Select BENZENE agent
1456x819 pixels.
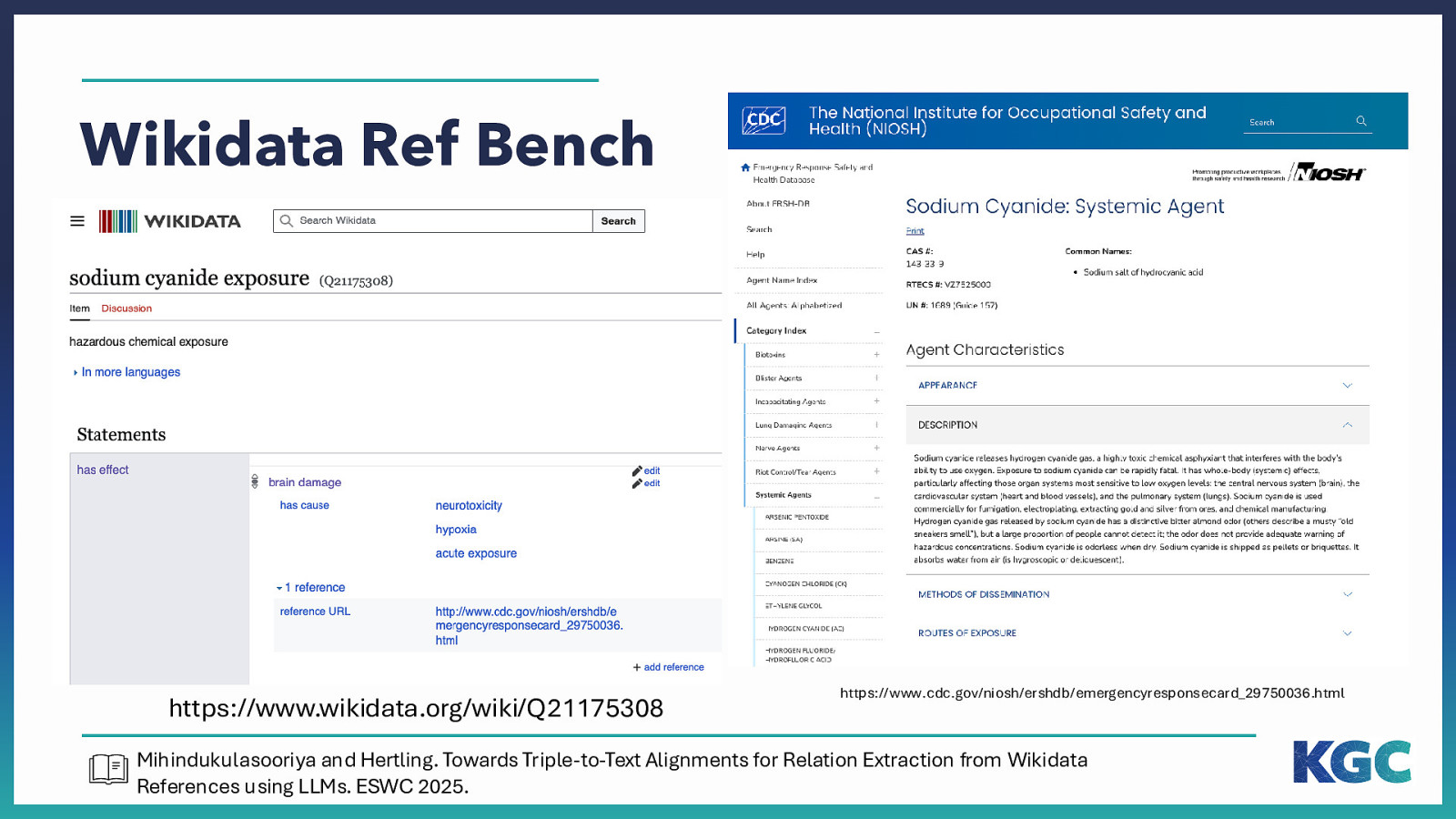coord(780,561)
